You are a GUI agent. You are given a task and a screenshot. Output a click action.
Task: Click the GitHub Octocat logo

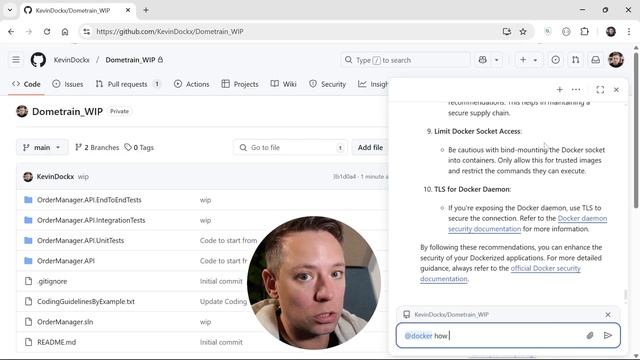(38, 60)
